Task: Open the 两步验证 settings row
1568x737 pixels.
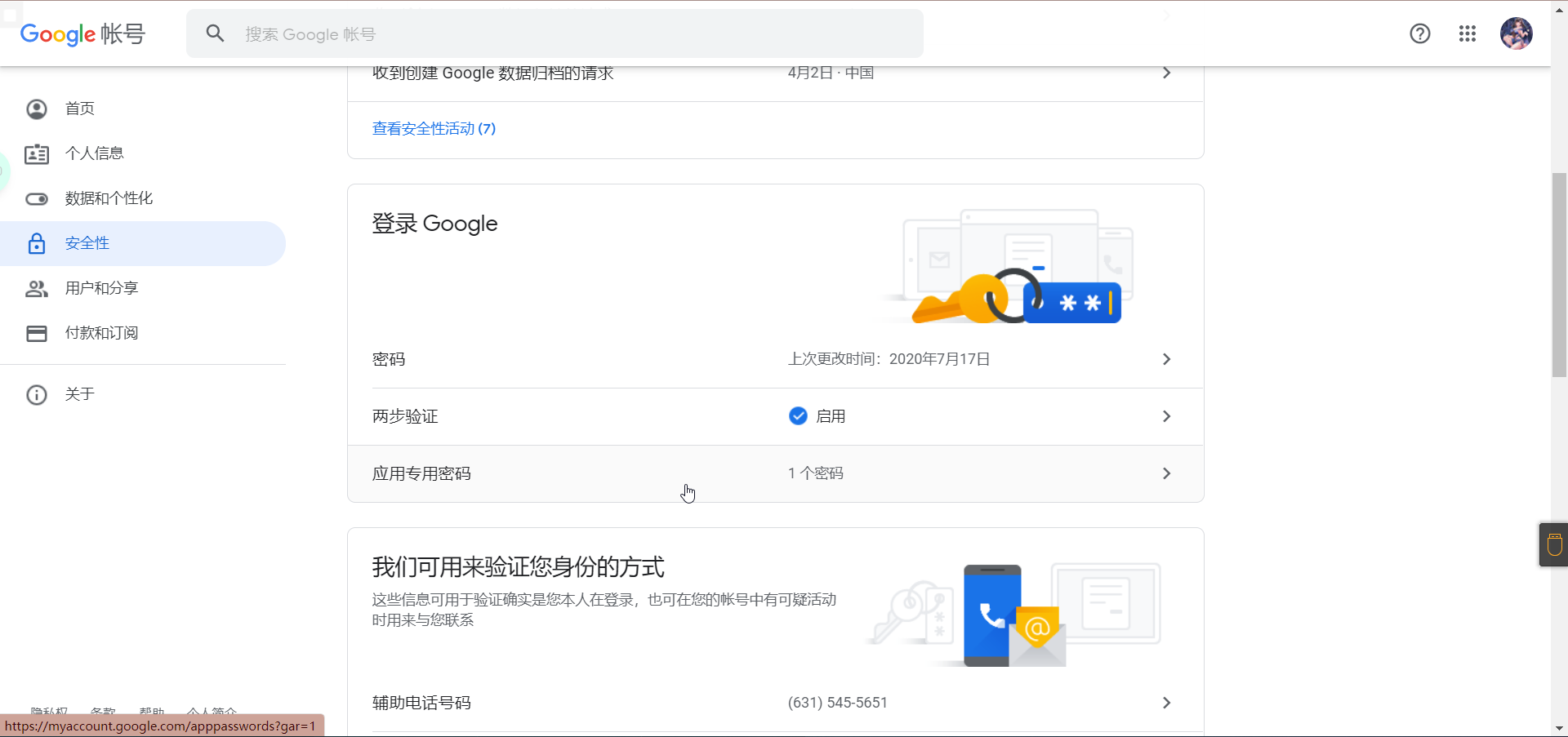Action: click(x=776, y=416)
